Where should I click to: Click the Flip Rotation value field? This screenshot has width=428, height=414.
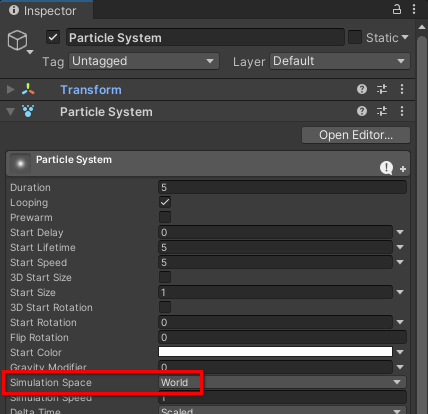click(x=282, y=337)
